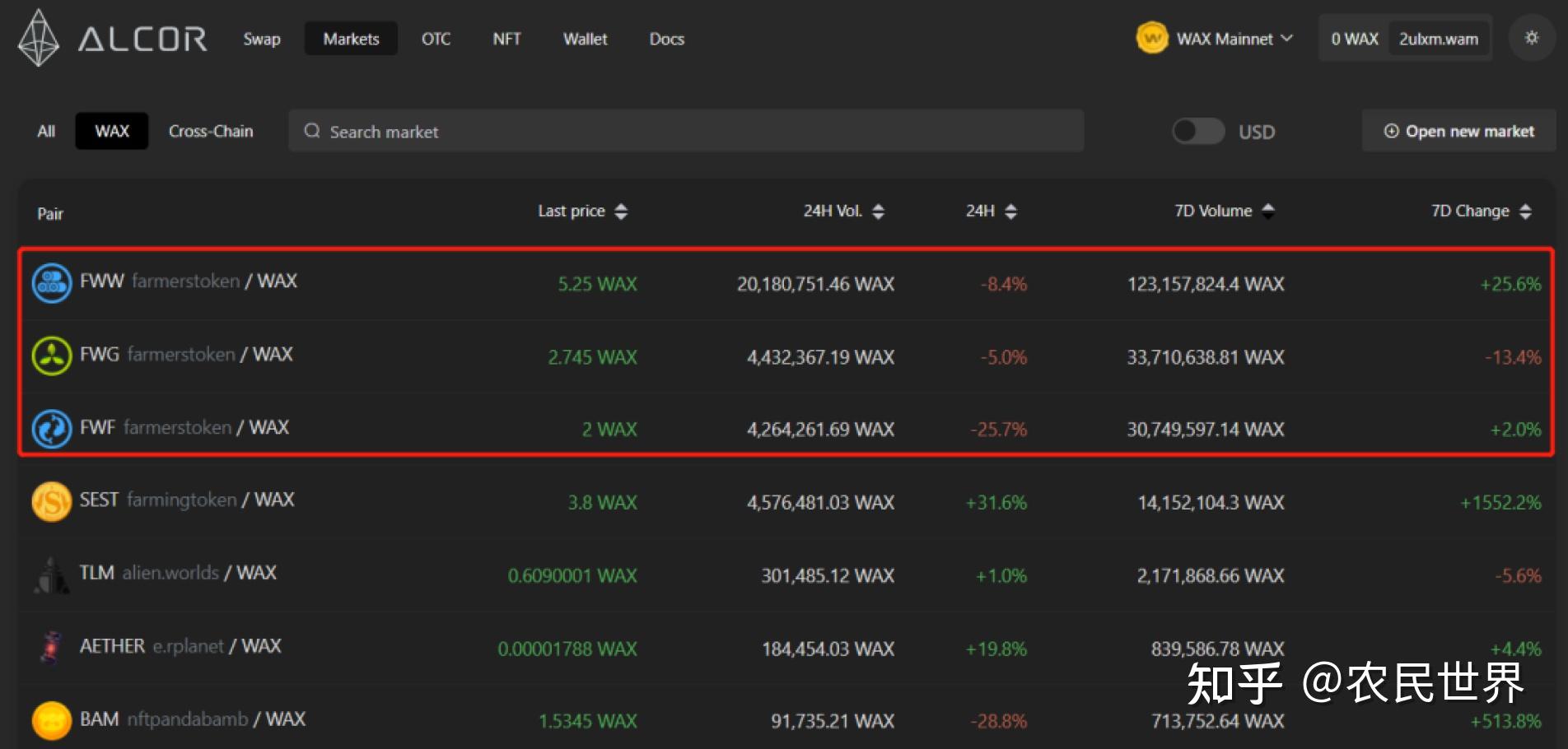Focus the Search market field
1568x749 pixels.
pos(686,131)
